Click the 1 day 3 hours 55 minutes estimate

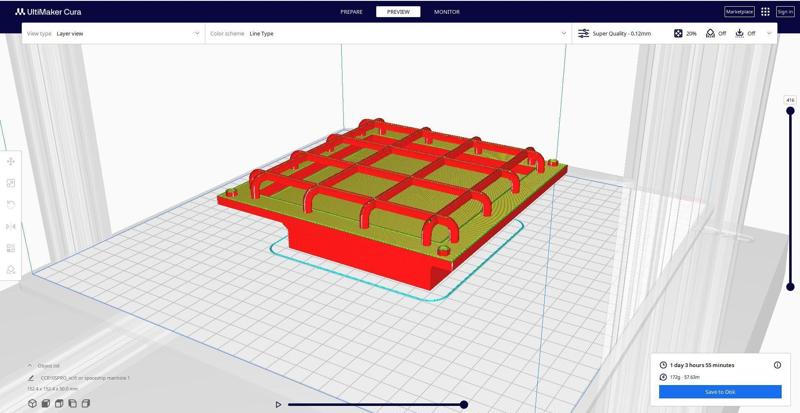tap(702, 365)
